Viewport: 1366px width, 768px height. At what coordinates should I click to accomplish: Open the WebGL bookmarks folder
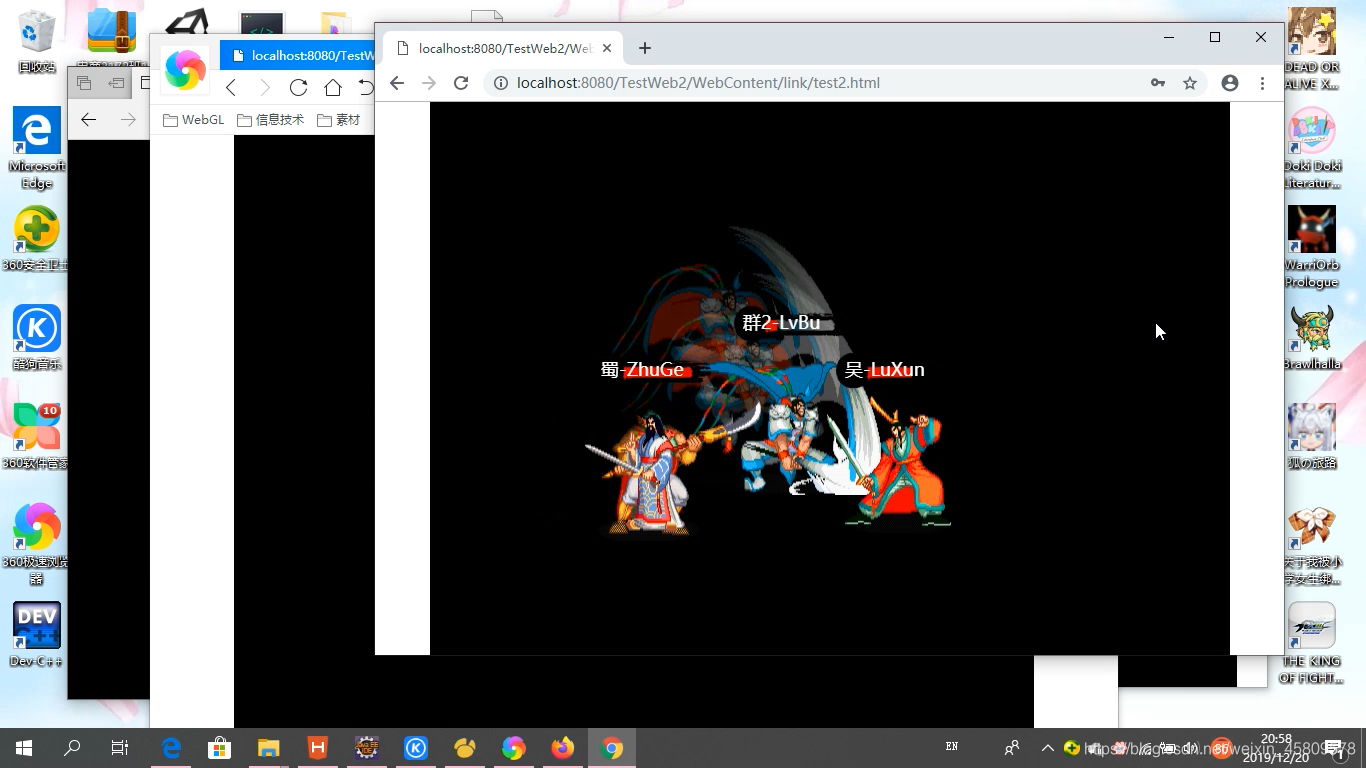(x=194, y=120)
